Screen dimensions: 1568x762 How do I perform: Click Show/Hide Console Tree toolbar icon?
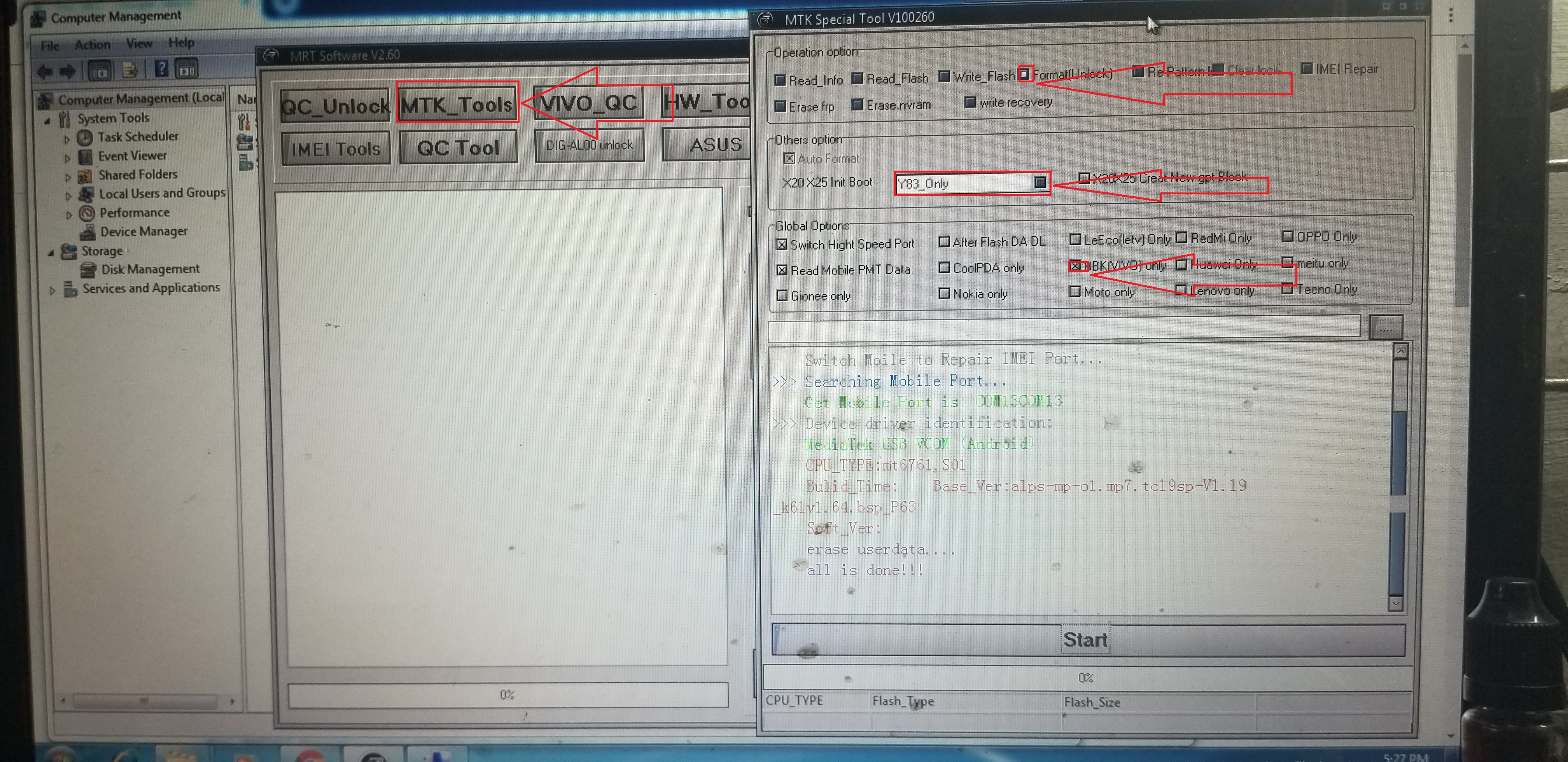click(100, 71)
